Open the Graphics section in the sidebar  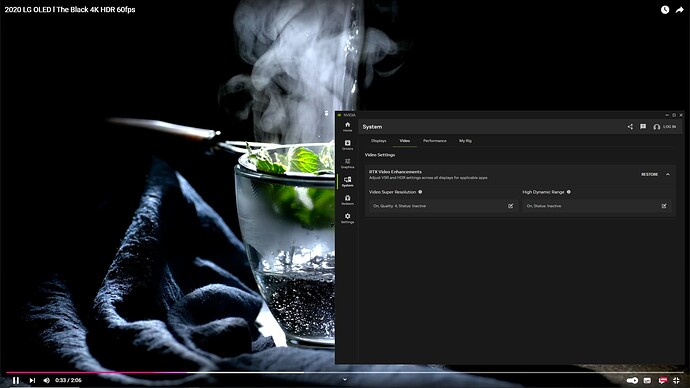[347, 163]
